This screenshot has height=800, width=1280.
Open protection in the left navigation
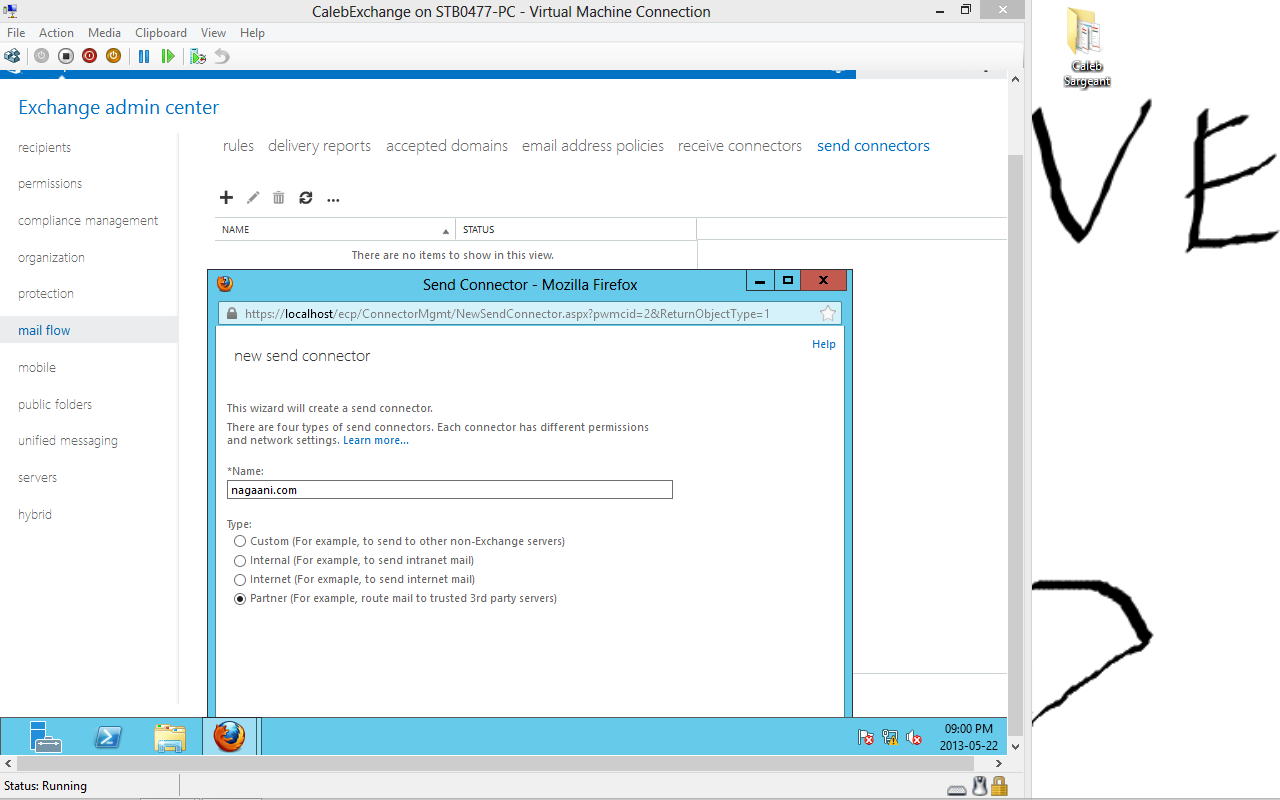point(46,294)
